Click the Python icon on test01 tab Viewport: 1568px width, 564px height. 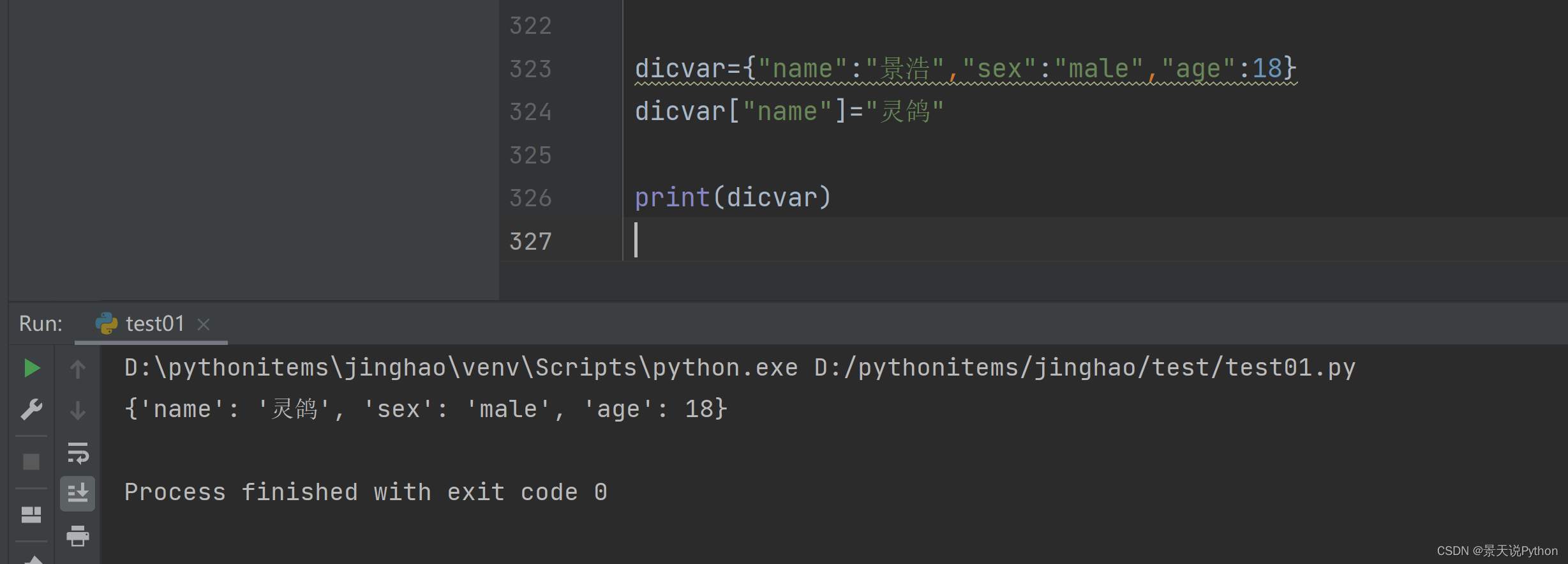(x=107, y=323)
